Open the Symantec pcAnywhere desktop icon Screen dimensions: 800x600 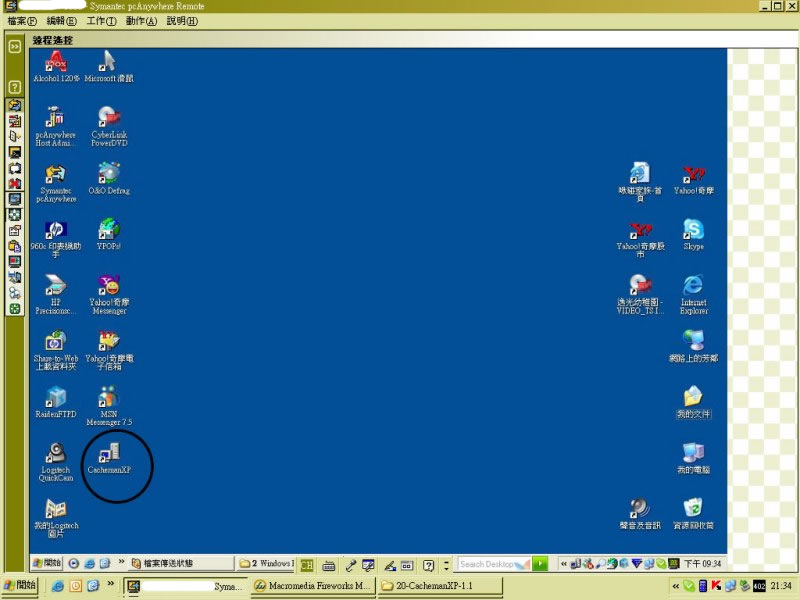(56, 184)
